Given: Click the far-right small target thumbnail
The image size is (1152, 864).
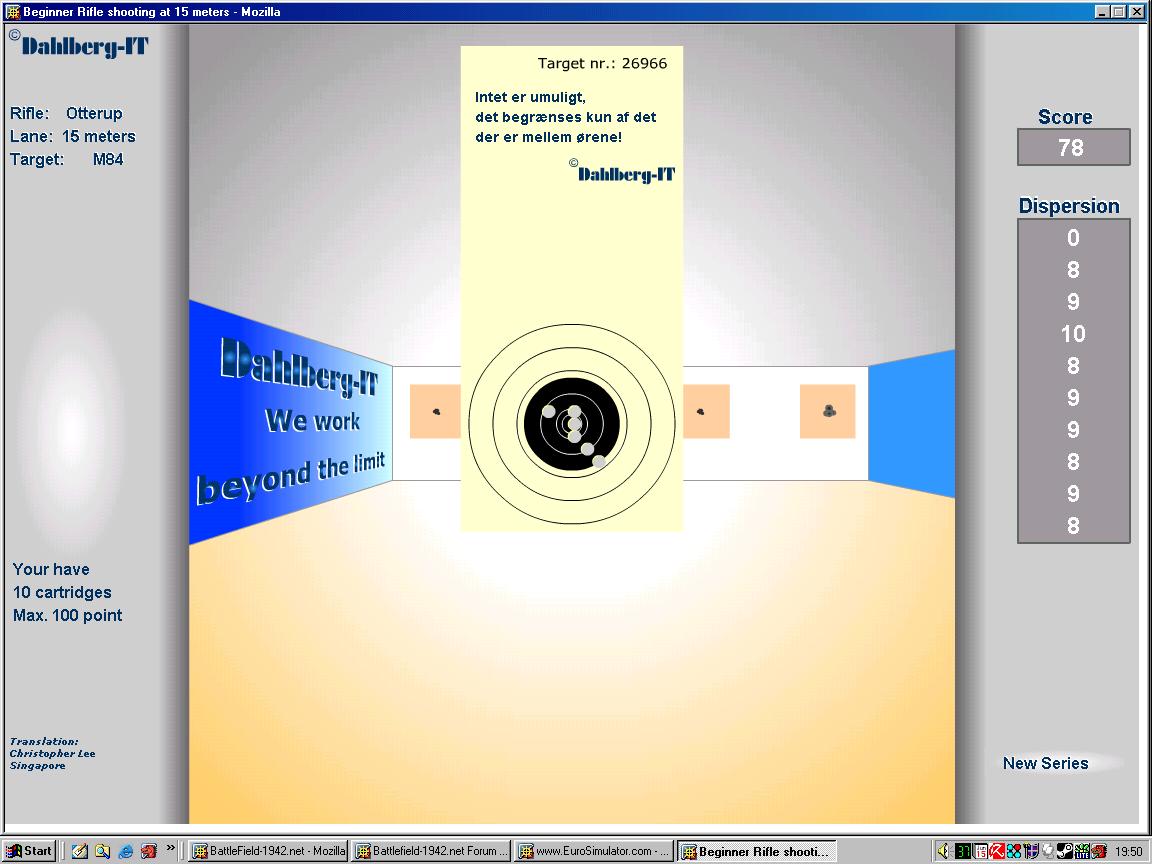Looking at the screenshot, I should point(827,411).
